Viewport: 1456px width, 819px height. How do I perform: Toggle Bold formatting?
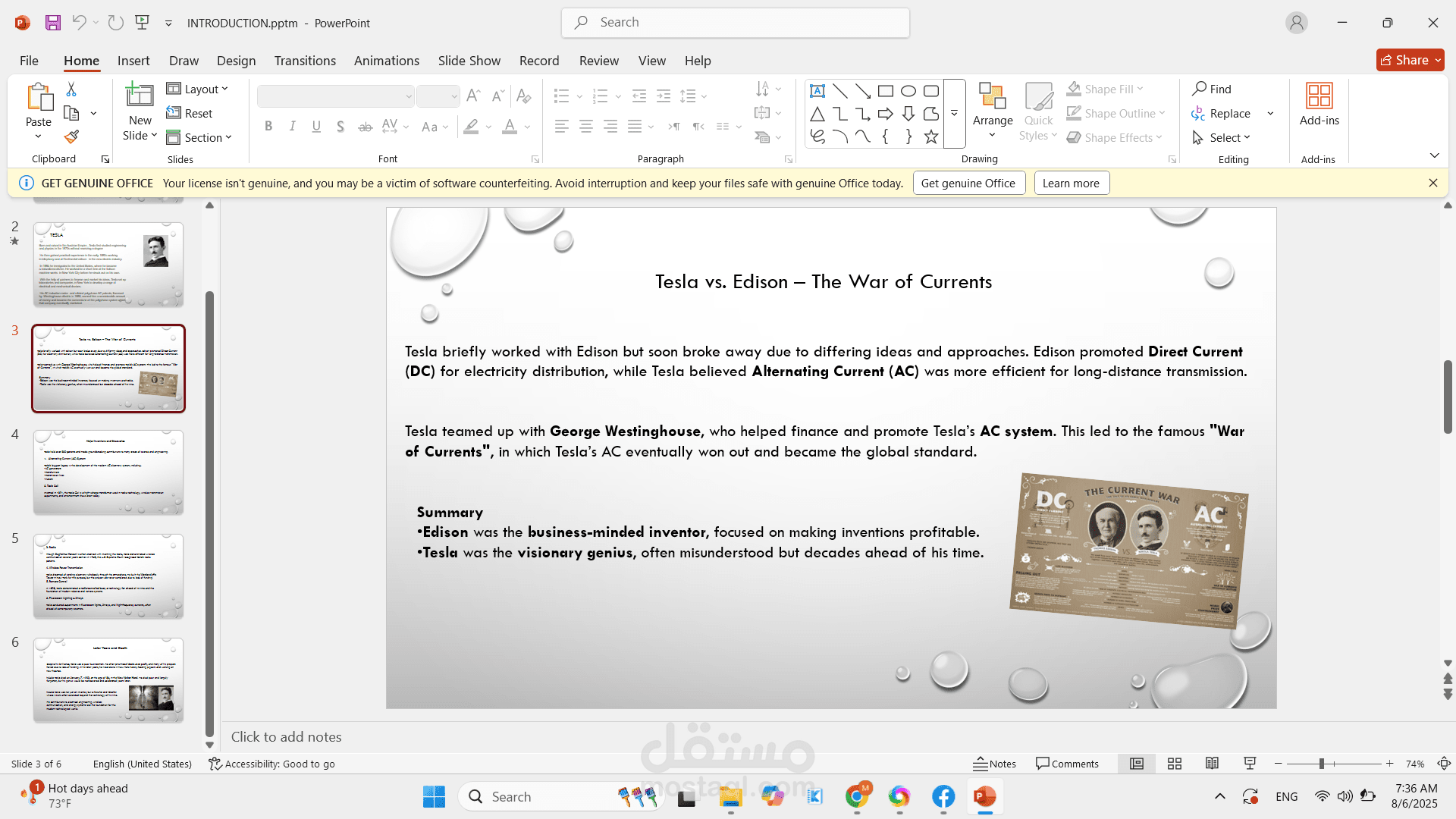[268, 127]
